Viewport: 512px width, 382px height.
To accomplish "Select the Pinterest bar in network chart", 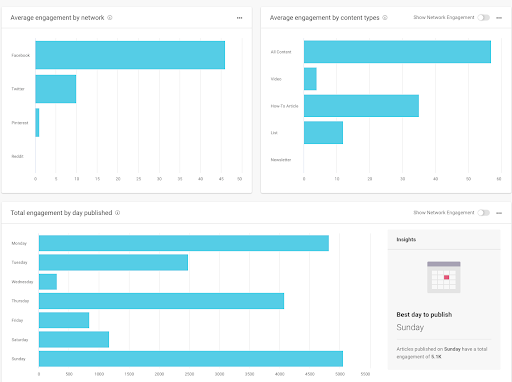I will (37, 123).
